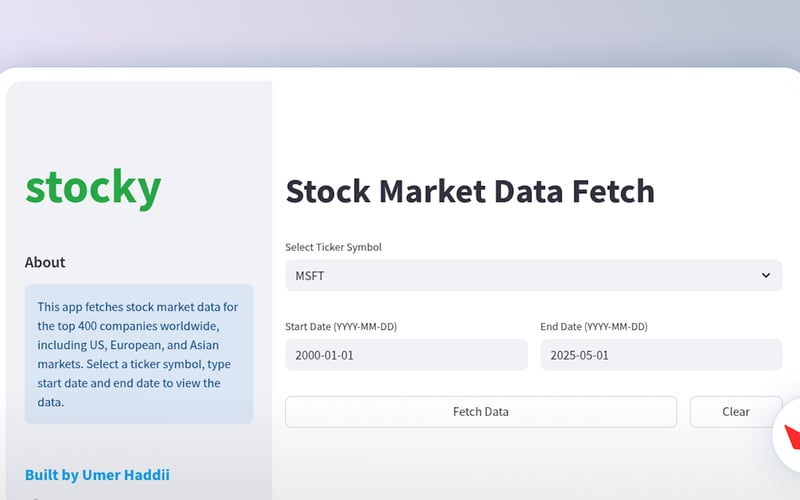Click blank main area above the title
Viewport: 800px width, 500px height.
530,120
